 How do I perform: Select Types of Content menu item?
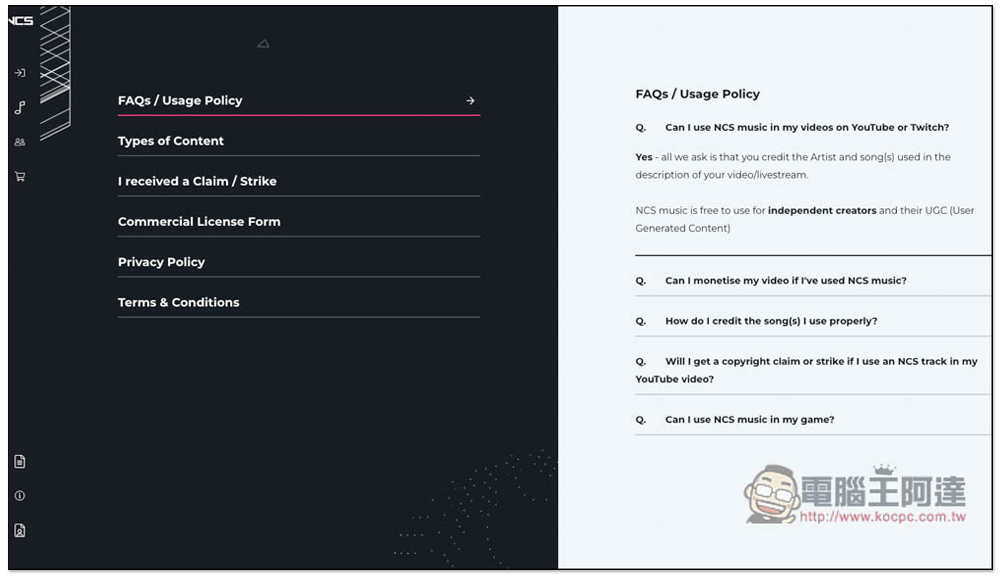pyautogui.click(x=298, y=141)
